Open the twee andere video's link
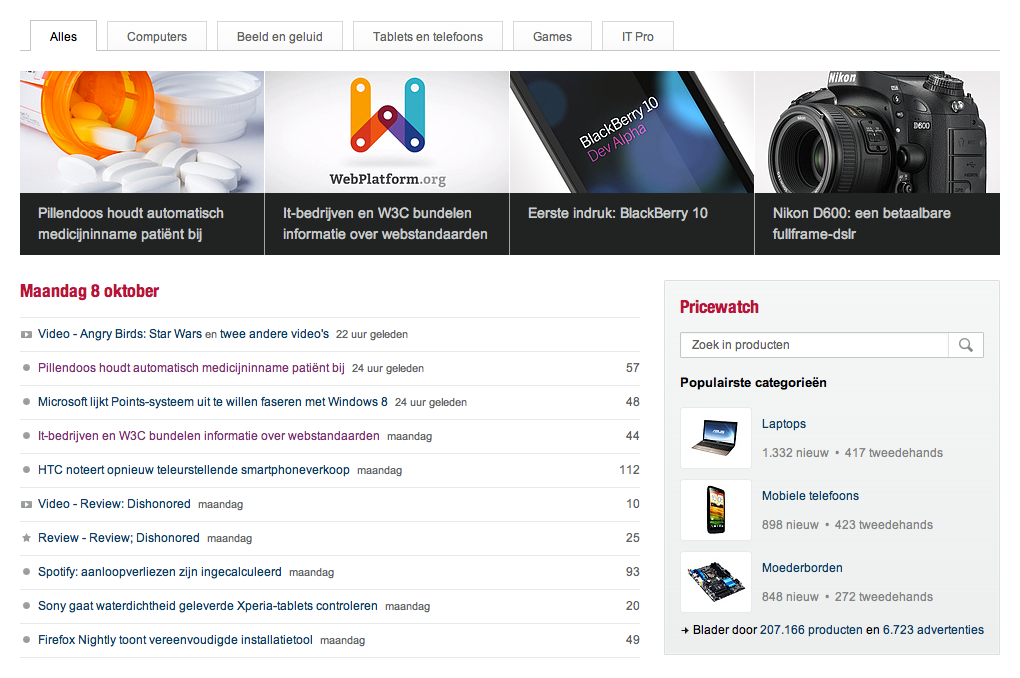This screenshot has height=678, width=1020. point(275,334)
